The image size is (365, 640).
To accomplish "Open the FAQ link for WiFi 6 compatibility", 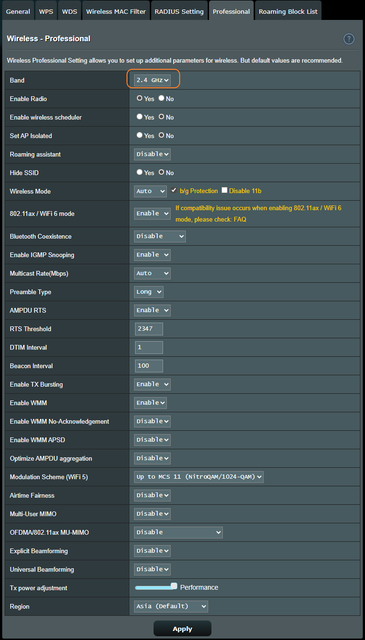I will (240, 220).
